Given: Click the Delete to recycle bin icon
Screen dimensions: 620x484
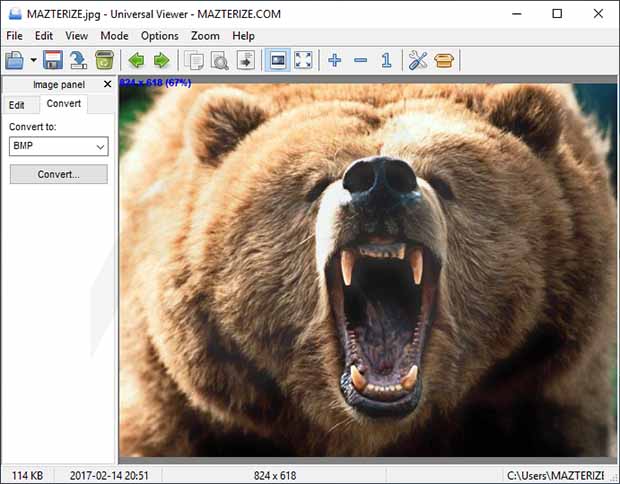Looking at the screenshot, I should (x=104, y=60).
